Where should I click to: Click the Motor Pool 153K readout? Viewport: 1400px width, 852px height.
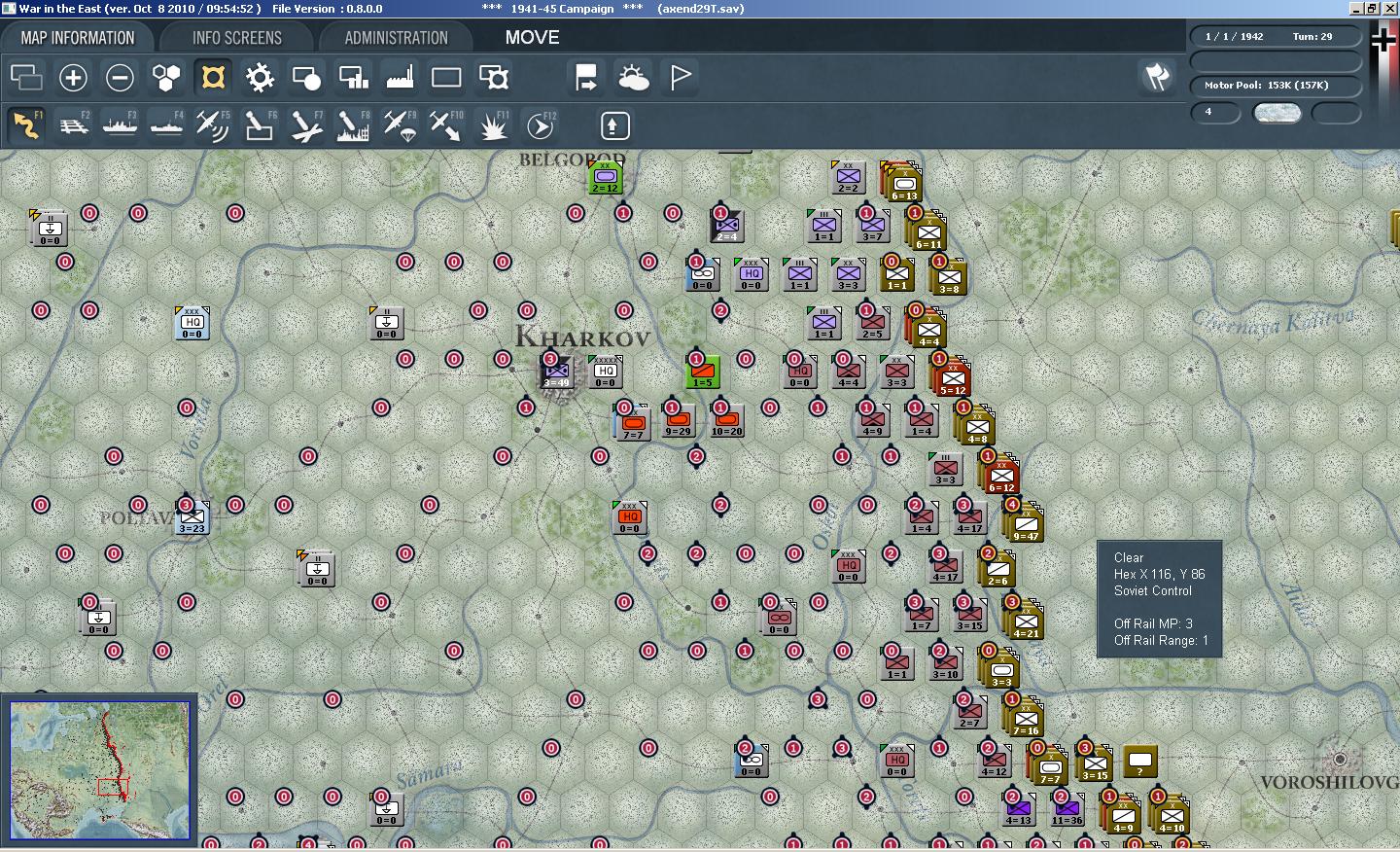[1275, 86]
